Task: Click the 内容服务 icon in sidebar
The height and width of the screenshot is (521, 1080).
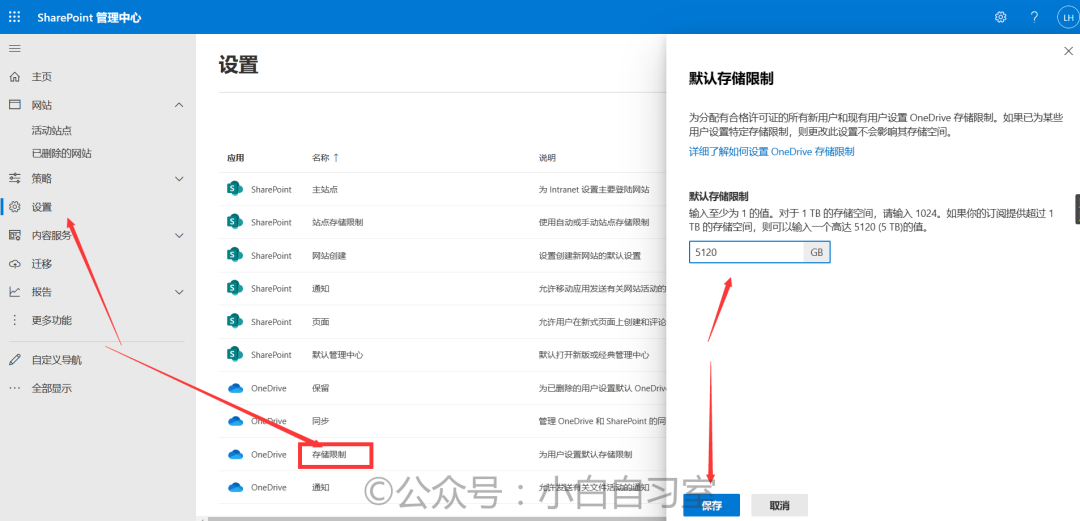Action: 14,235
